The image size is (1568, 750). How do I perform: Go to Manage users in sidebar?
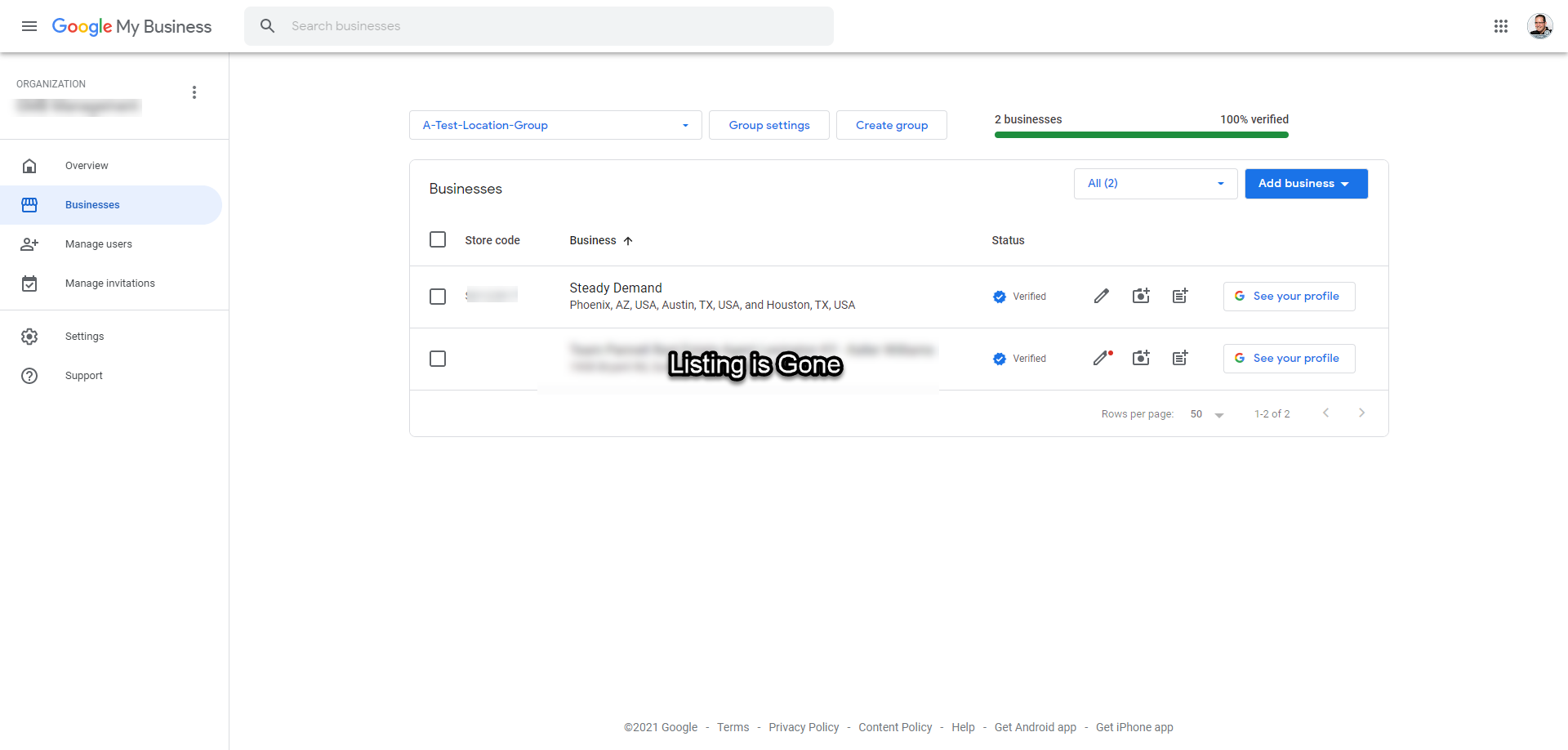coord(98,244)
